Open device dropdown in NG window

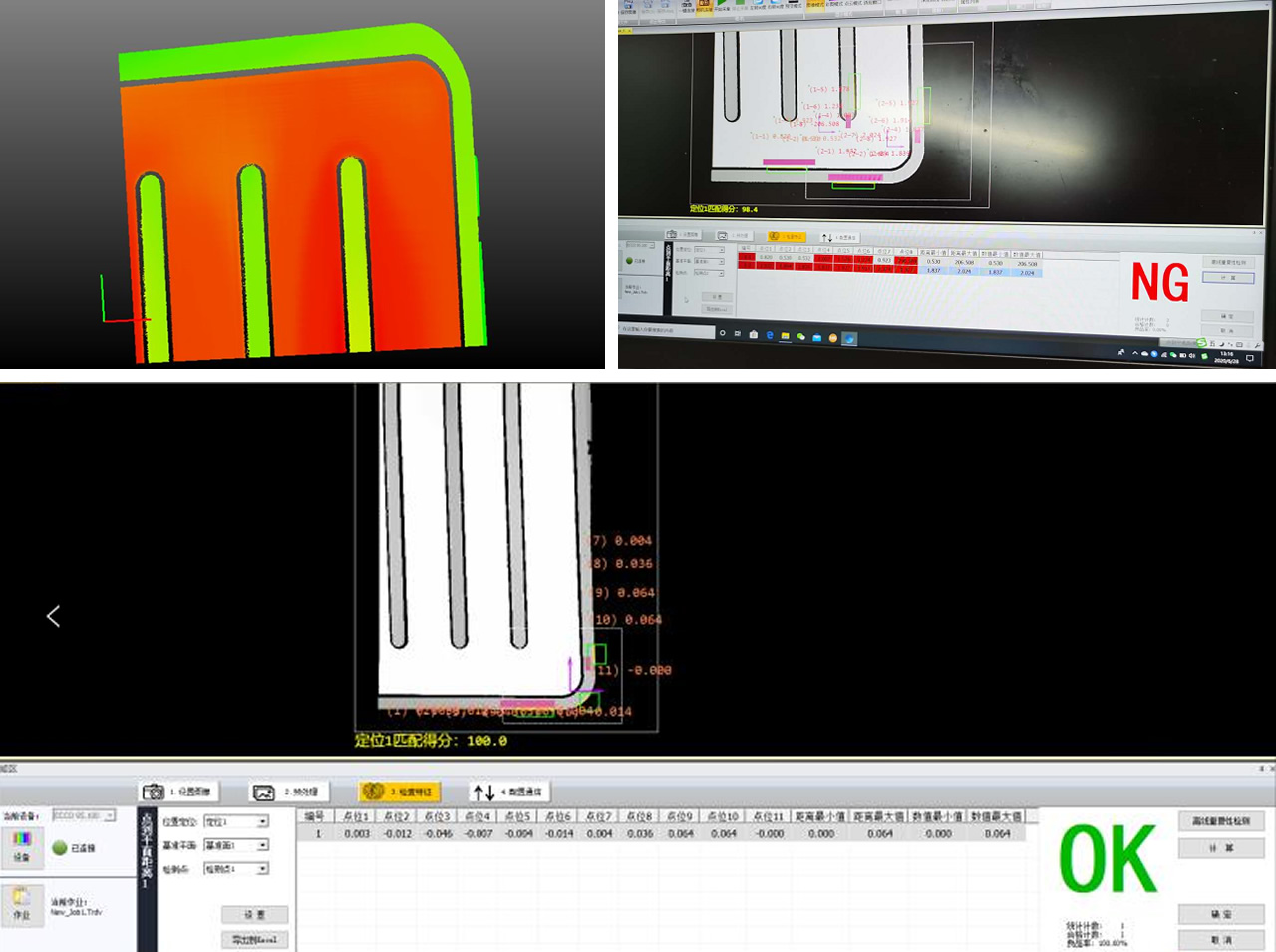pos(640,244)
